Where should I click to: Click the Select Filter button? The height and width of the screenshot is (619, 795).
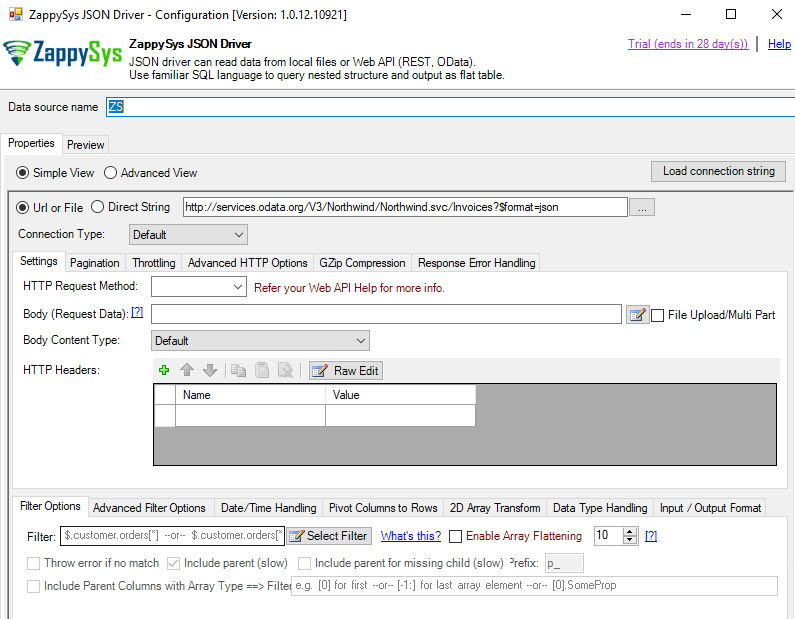click(329, 536)
